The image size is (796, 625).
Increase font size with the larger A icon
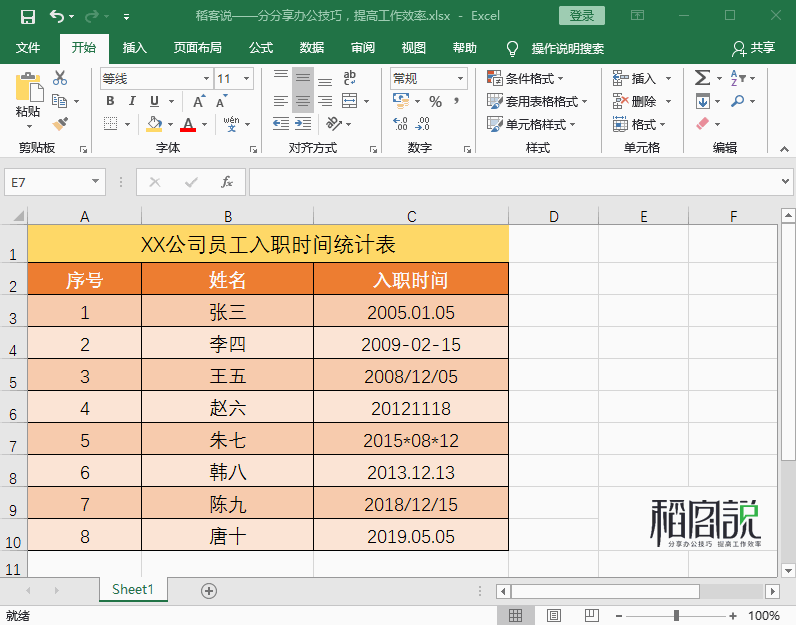tap(199, 101)
